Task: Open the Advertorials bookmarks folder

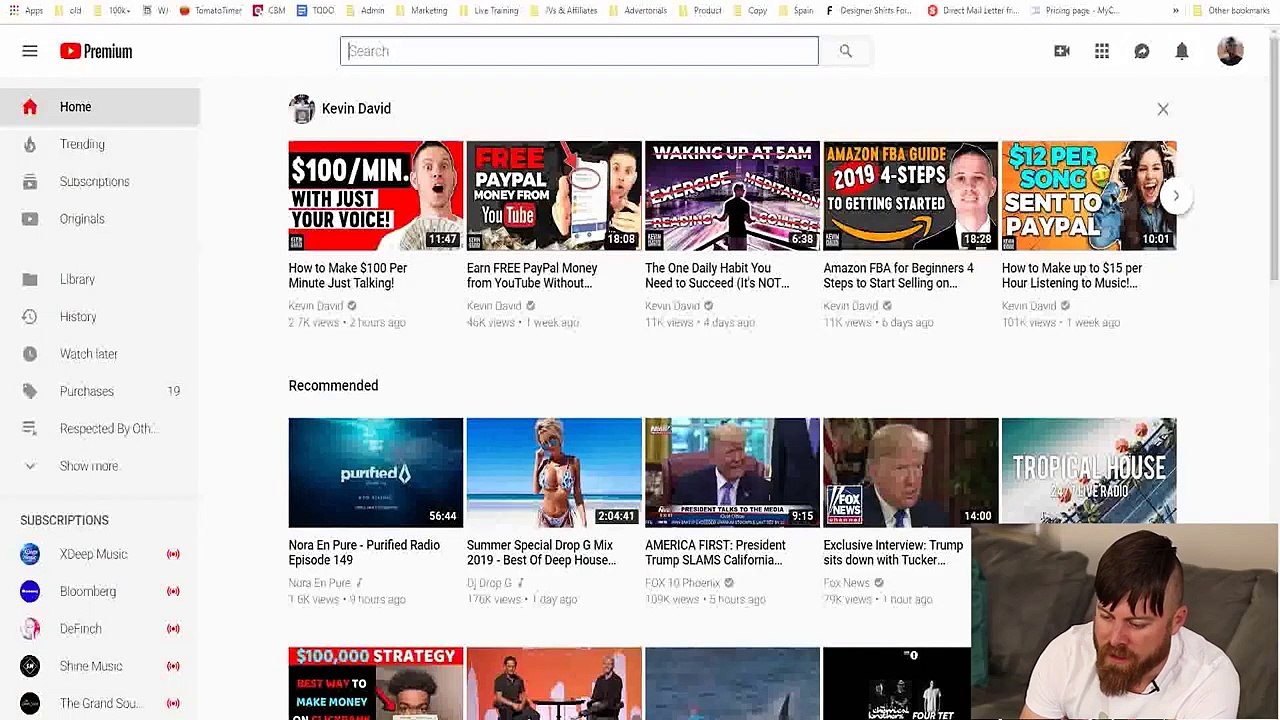Action: [637, 10]
